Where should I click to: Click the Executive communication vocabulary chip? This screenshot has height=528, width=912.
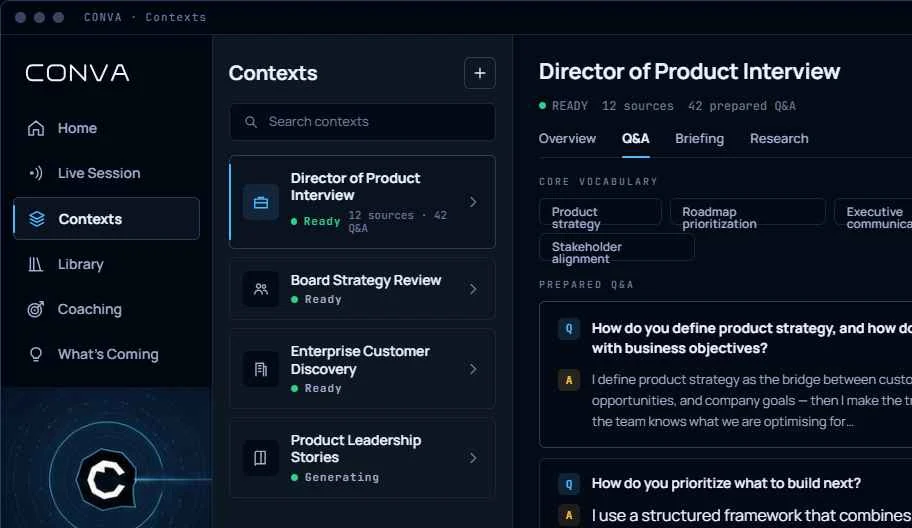point(873,212)
